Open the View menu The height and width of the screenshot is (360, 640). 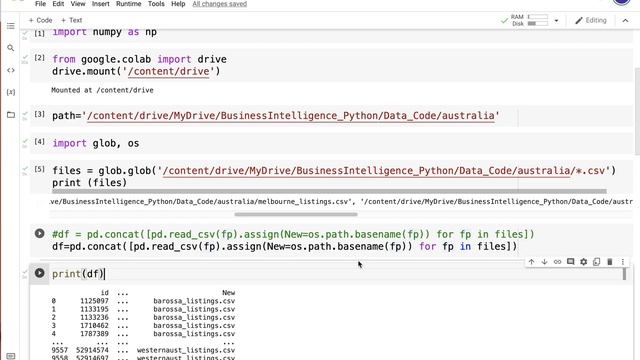point(78,4)
